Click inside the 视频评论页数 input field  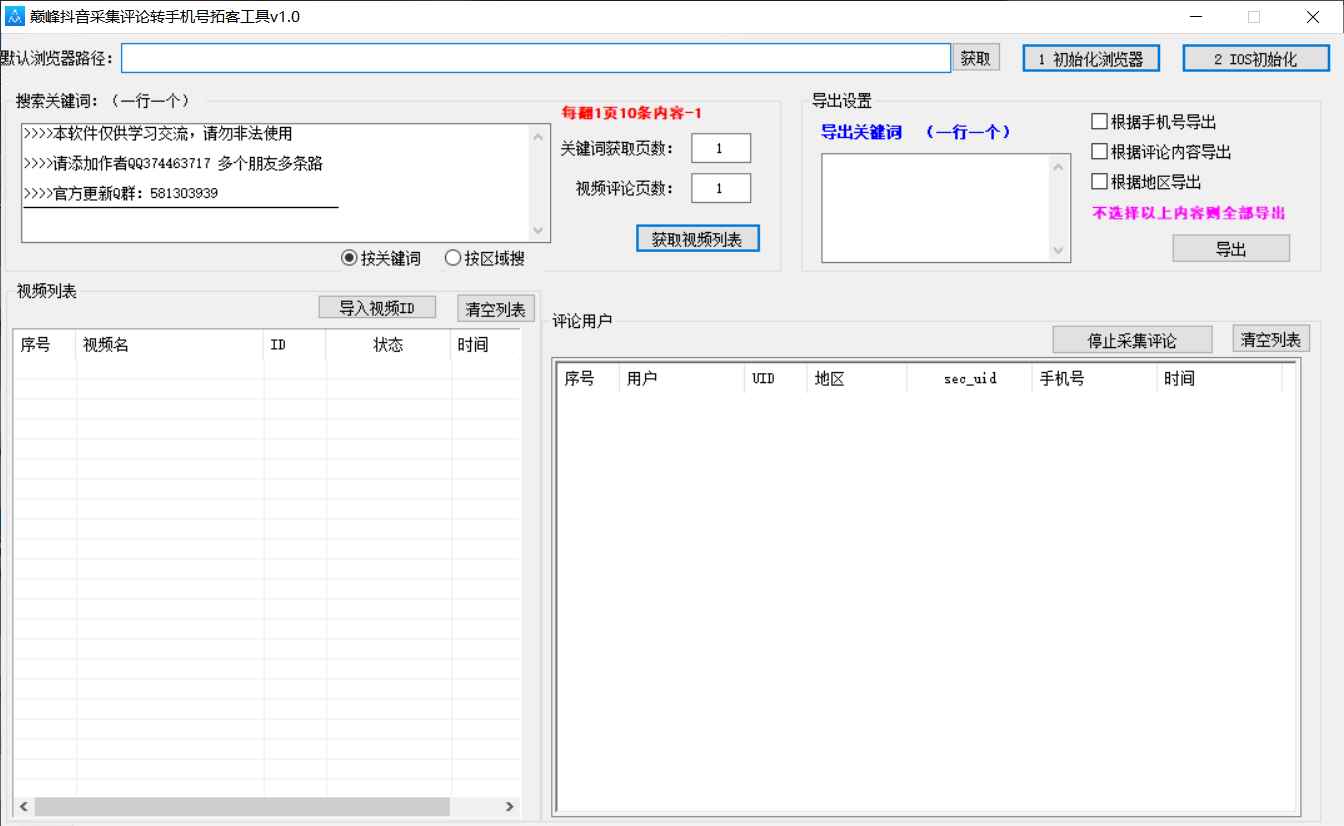coord(720,187)
